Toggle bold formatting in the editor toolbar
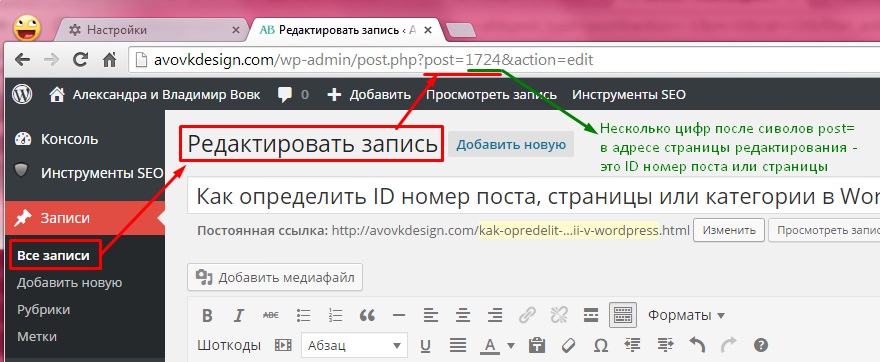The width and height of the screenshot is (880, 362). coord(207,315)
